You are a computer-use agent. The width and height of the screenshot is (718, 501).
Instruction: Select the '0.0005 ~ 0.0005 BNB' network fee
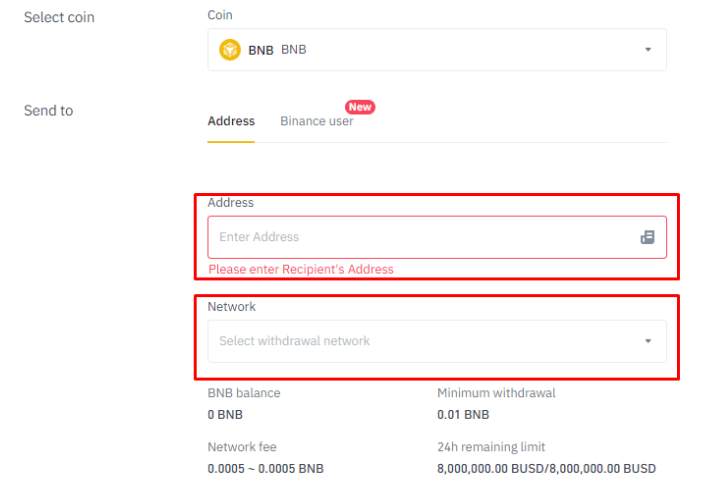266,469
